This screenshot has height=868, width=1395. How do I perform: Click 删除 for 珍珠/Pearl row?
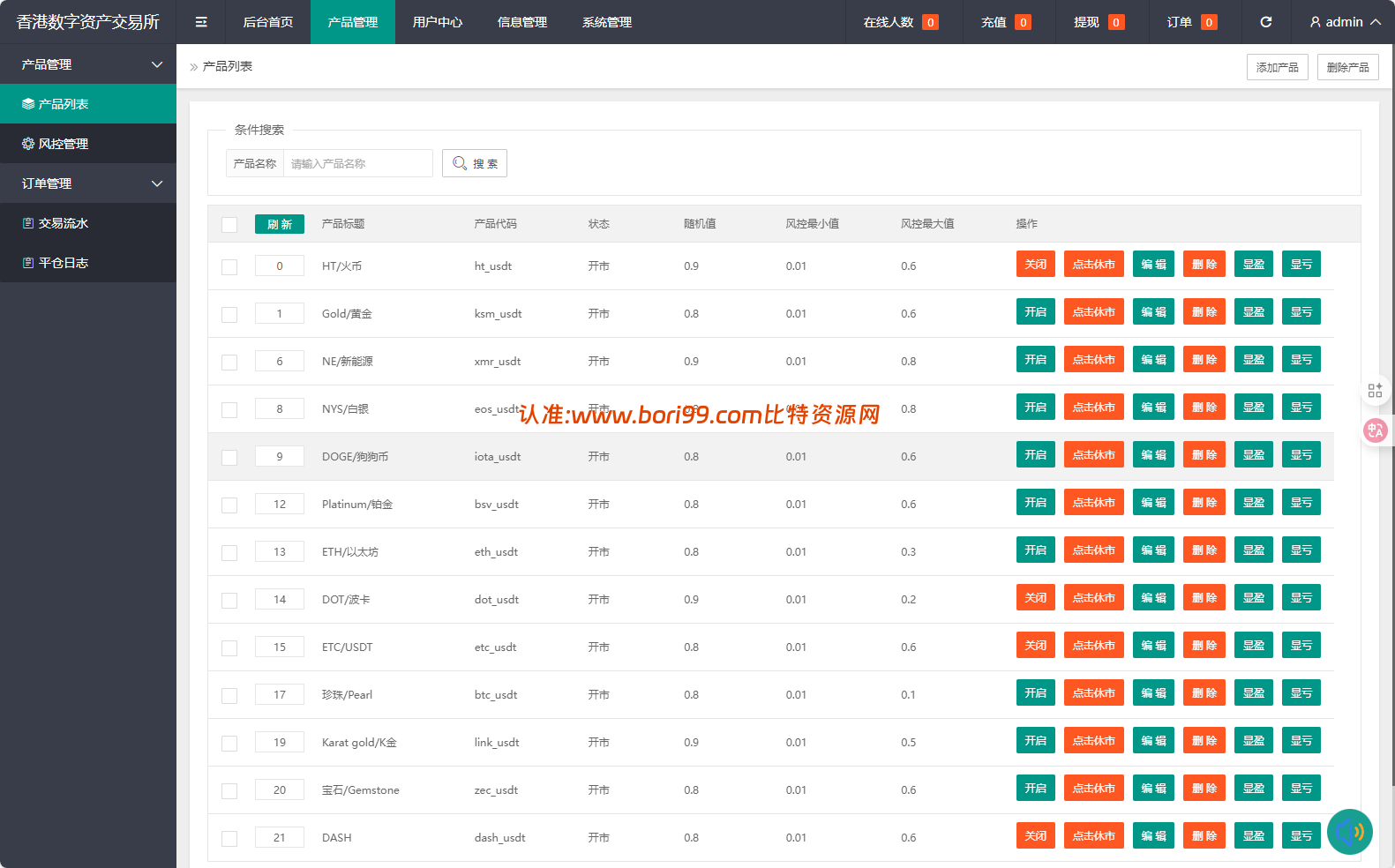coord(1204,692)
